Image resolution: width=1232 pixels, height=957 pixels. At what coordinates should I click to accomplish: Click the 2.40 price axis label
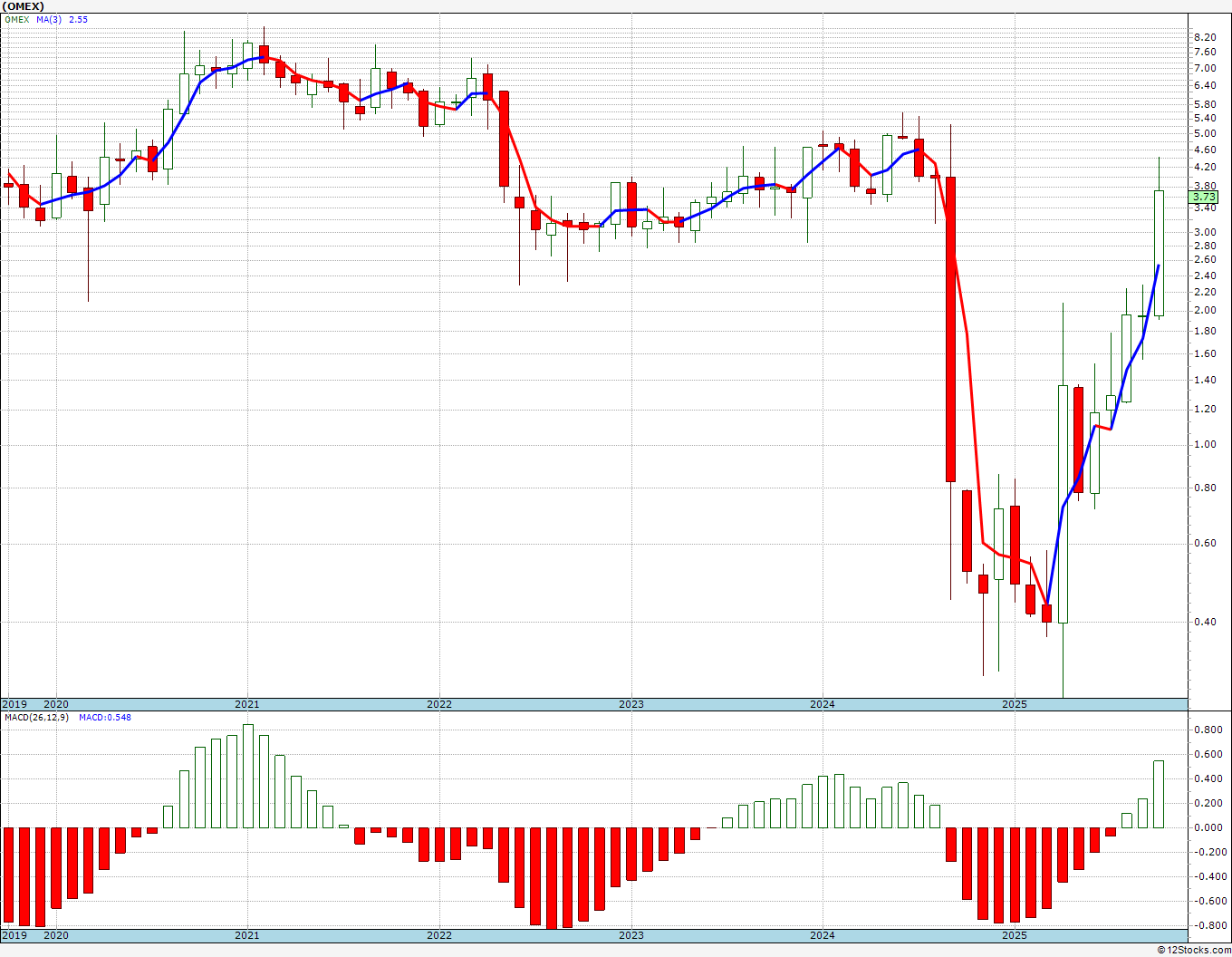click(1205, 275)
